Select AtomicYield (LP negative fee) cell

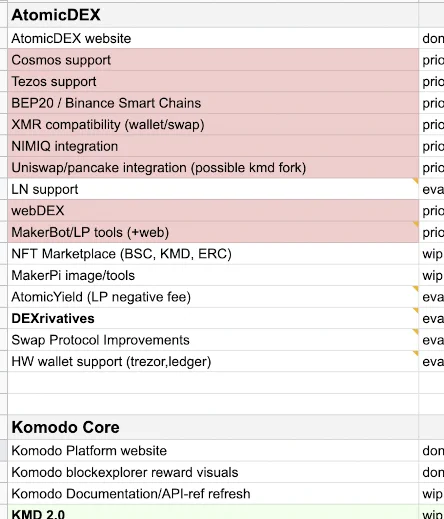[x=213, y=297]
